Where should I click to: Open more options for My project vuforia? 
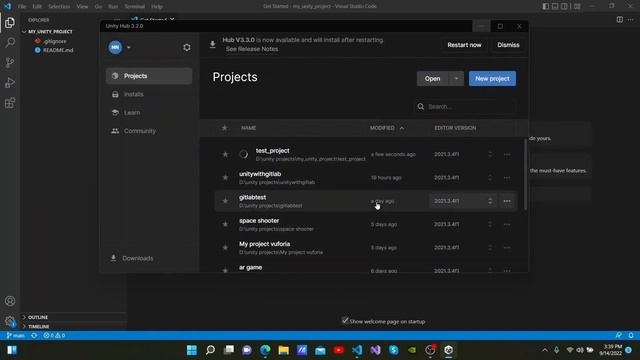pyautogui.click(x=507, y=247)
